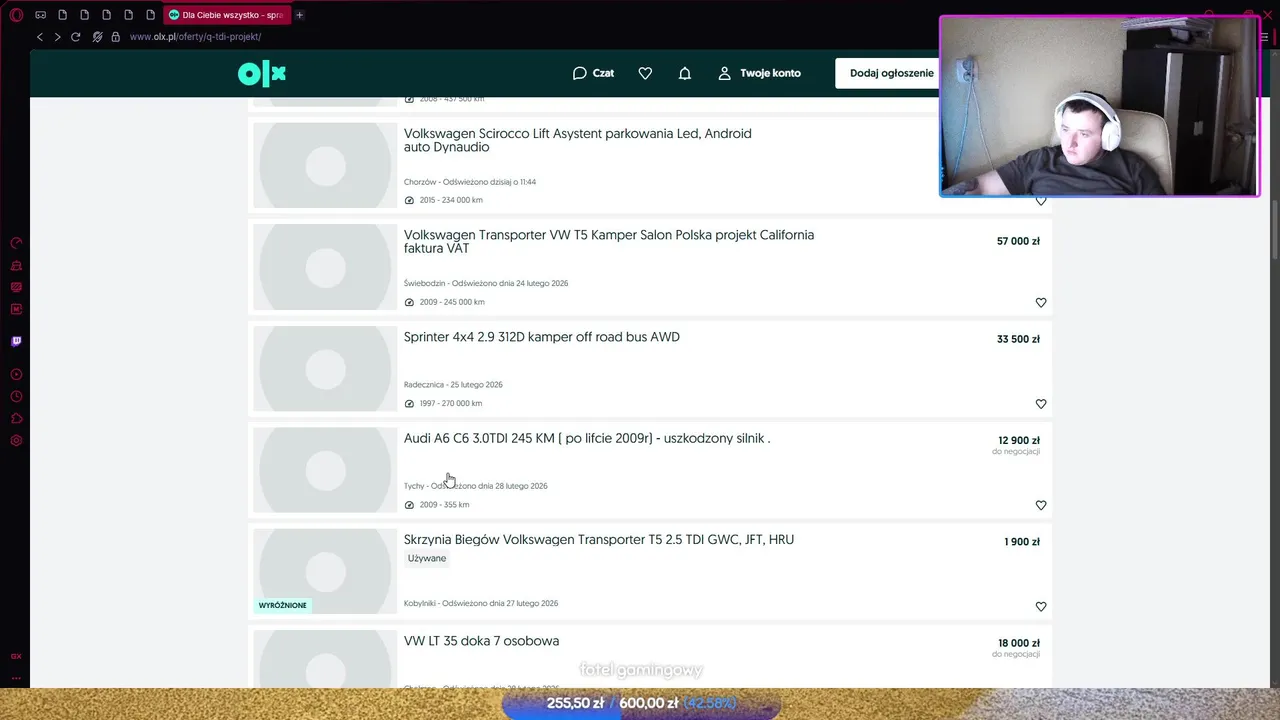Click the Volkswagen Scirocco listing thumbnail
1280x720 pixels.
[x=325, y=165]
